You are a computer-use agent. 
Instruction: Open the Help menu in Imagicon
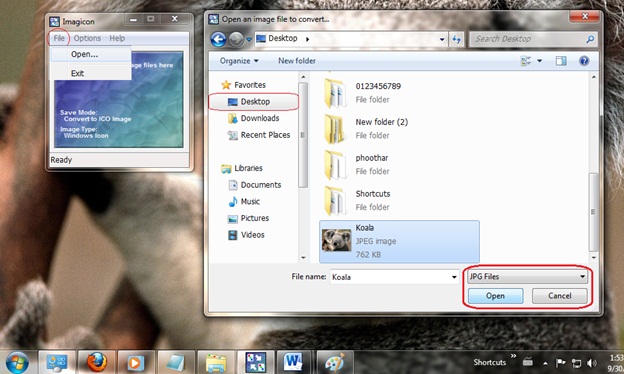click(117, 38)
